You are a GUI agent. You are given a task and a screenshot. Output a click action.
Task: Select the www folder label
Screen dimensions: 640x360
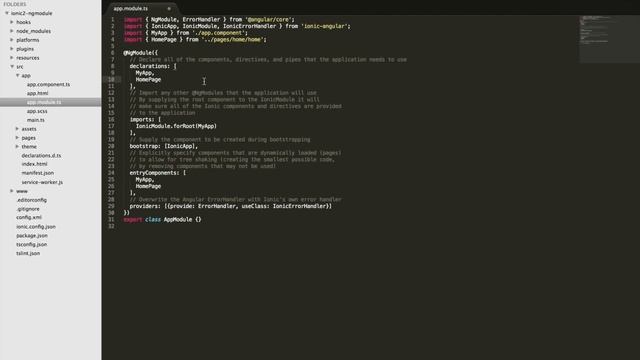[x=22, y=191]
